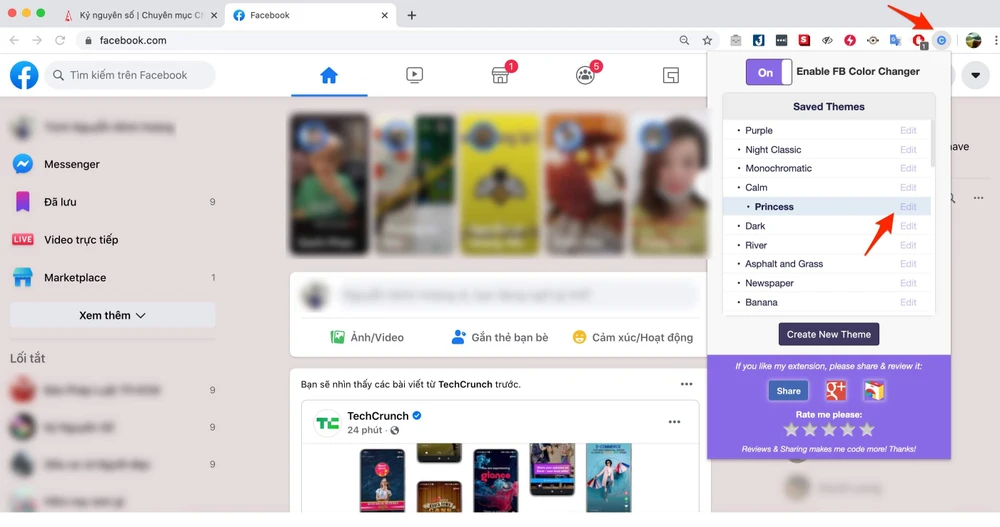The image size is (1000, 527).
Task: Open Messenger in the left sidebar
Action: tap(71, 164)
